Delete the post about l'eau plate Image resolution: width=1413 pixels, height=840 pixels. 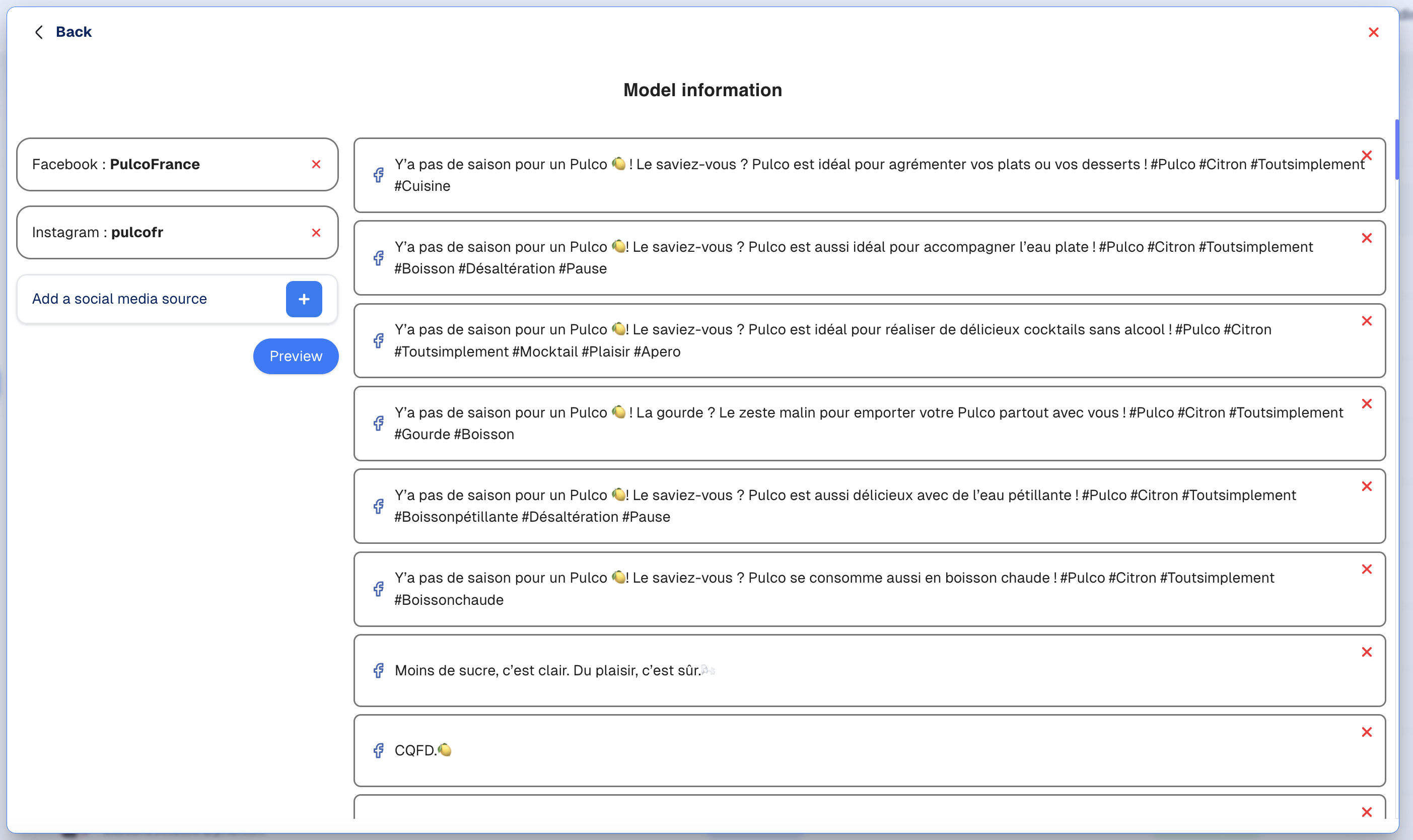(x=1367, y=238)
